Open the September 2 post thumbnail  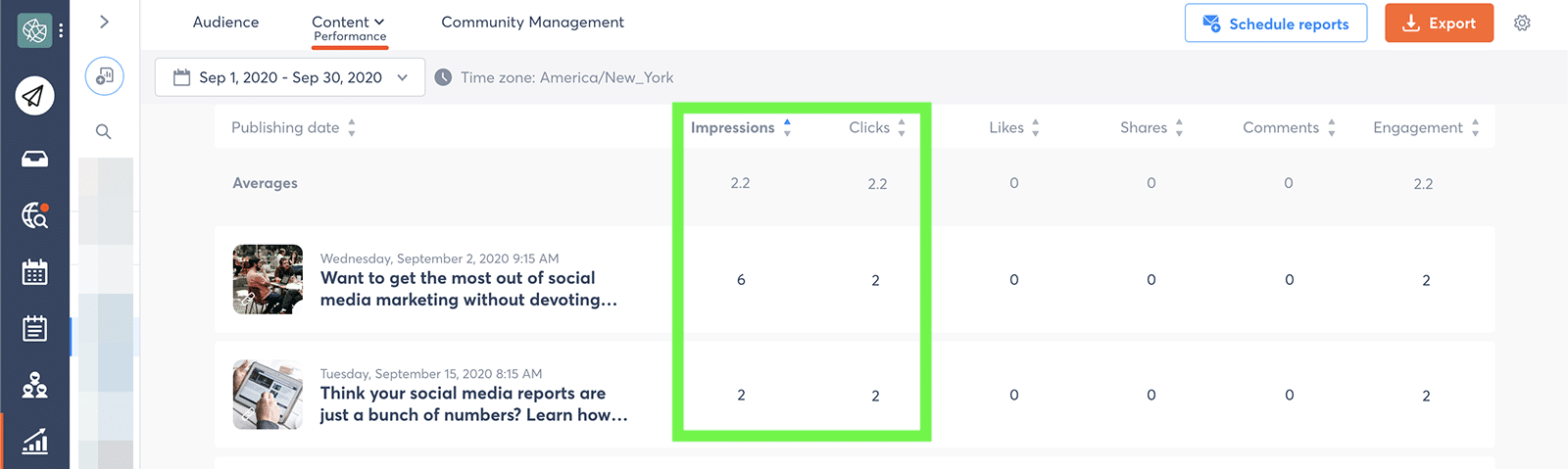pyautogui.click(x=268, y=279)
